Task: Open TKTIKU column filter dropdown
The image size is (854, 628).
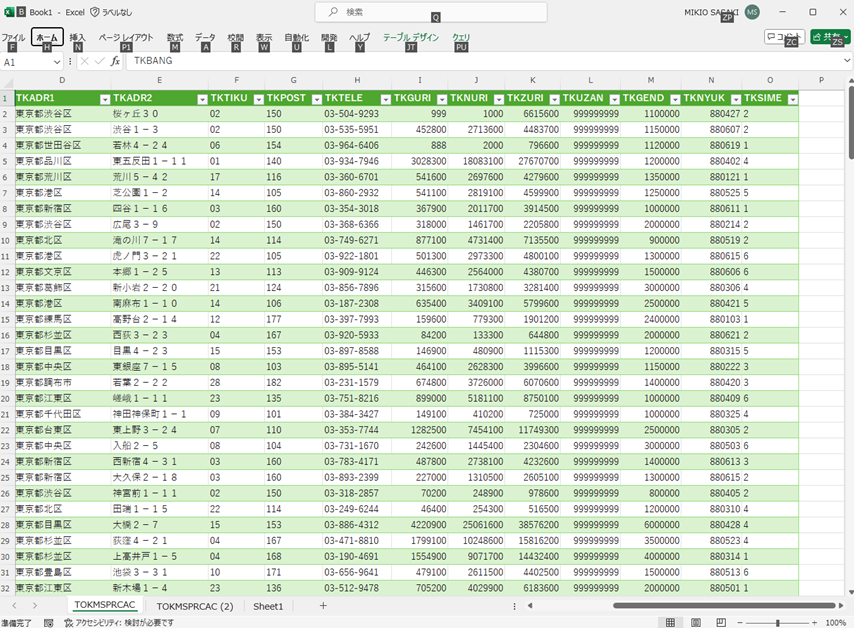Action: pos(259,99)
